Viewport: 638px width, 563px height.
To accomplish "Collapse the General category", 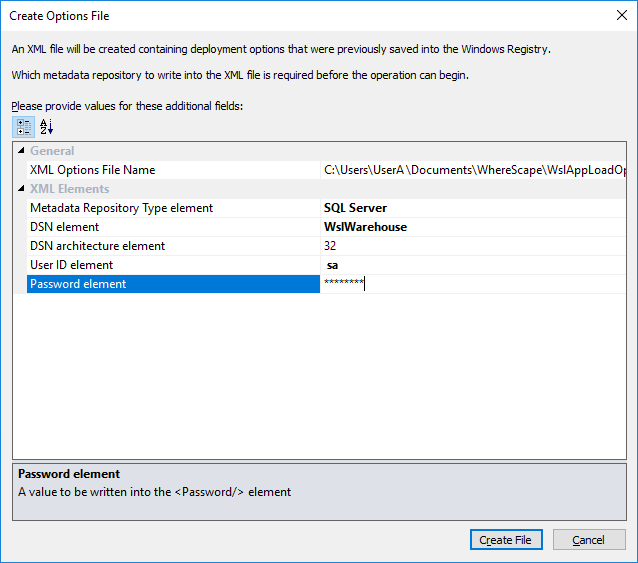I will 21,151.
